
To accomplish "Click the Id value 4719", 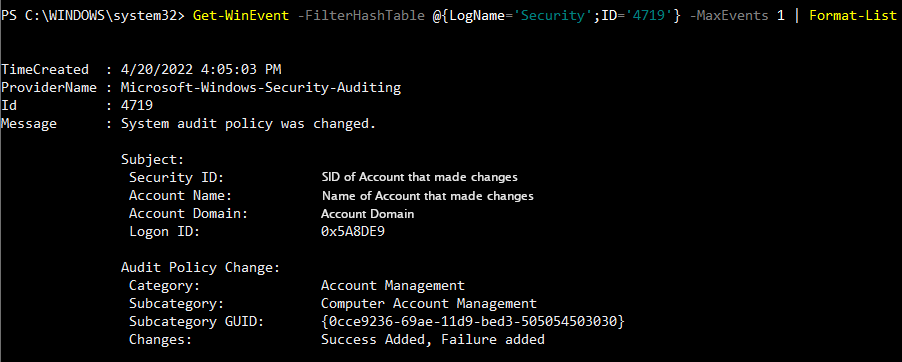I will pos(137,106).
